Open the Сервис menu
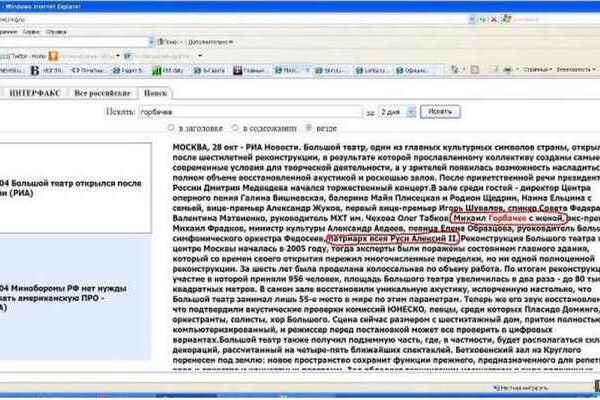This screenshot has width=600, height=400. pos(31,32)
